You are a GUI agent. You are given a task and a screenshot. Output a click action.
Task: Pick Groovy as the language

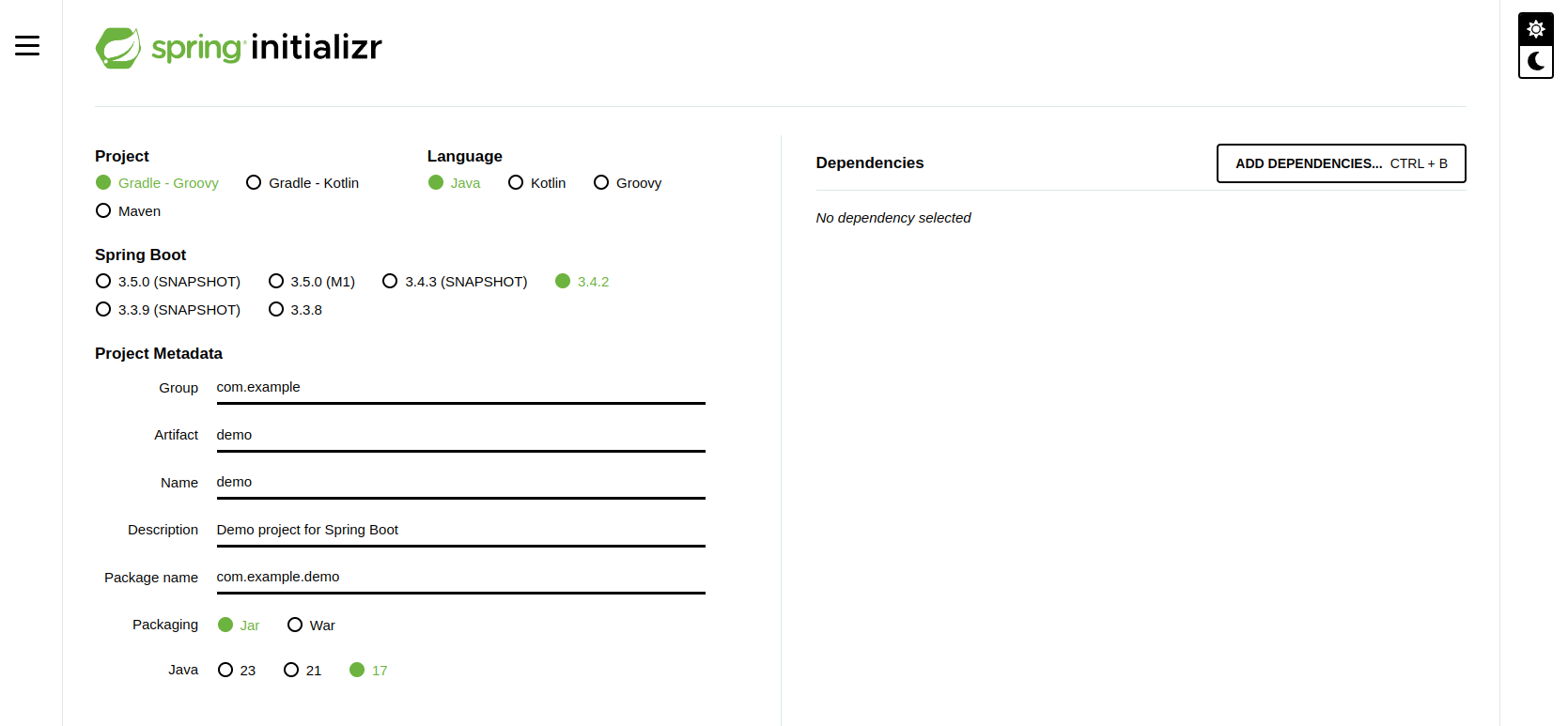tap(628, 183)
